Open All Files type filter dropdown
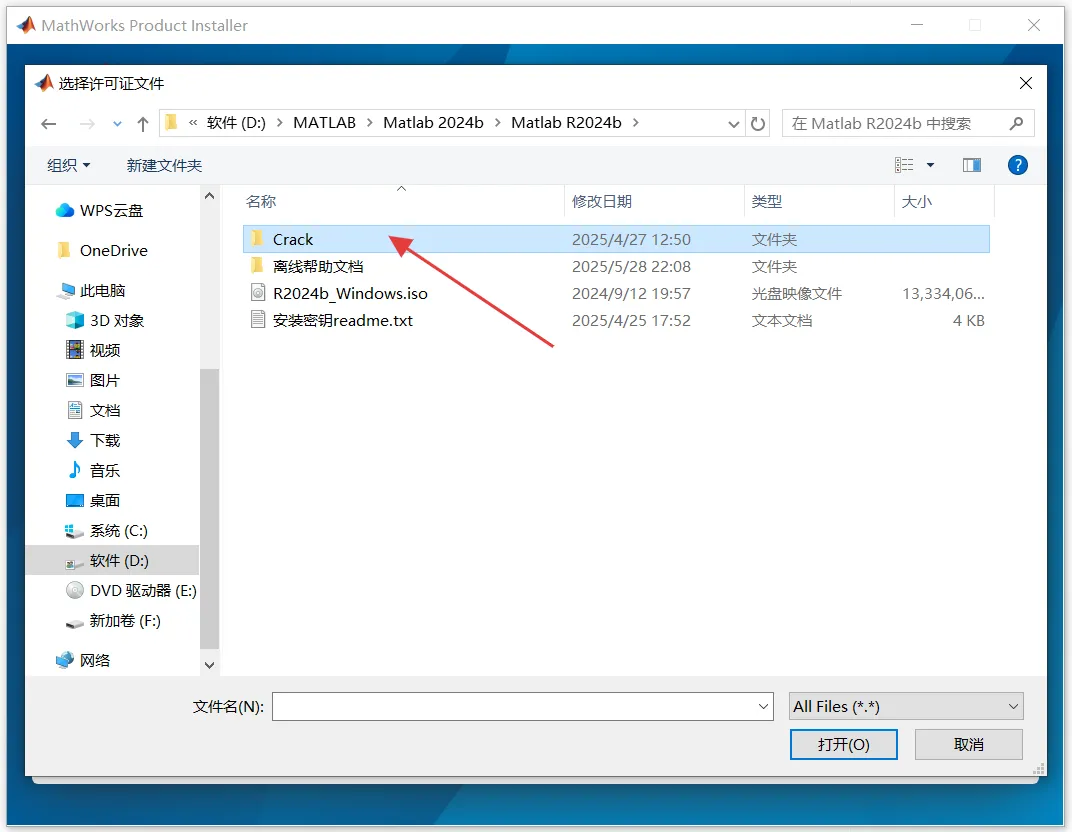The image size is (1072, 832). point(906,707)
